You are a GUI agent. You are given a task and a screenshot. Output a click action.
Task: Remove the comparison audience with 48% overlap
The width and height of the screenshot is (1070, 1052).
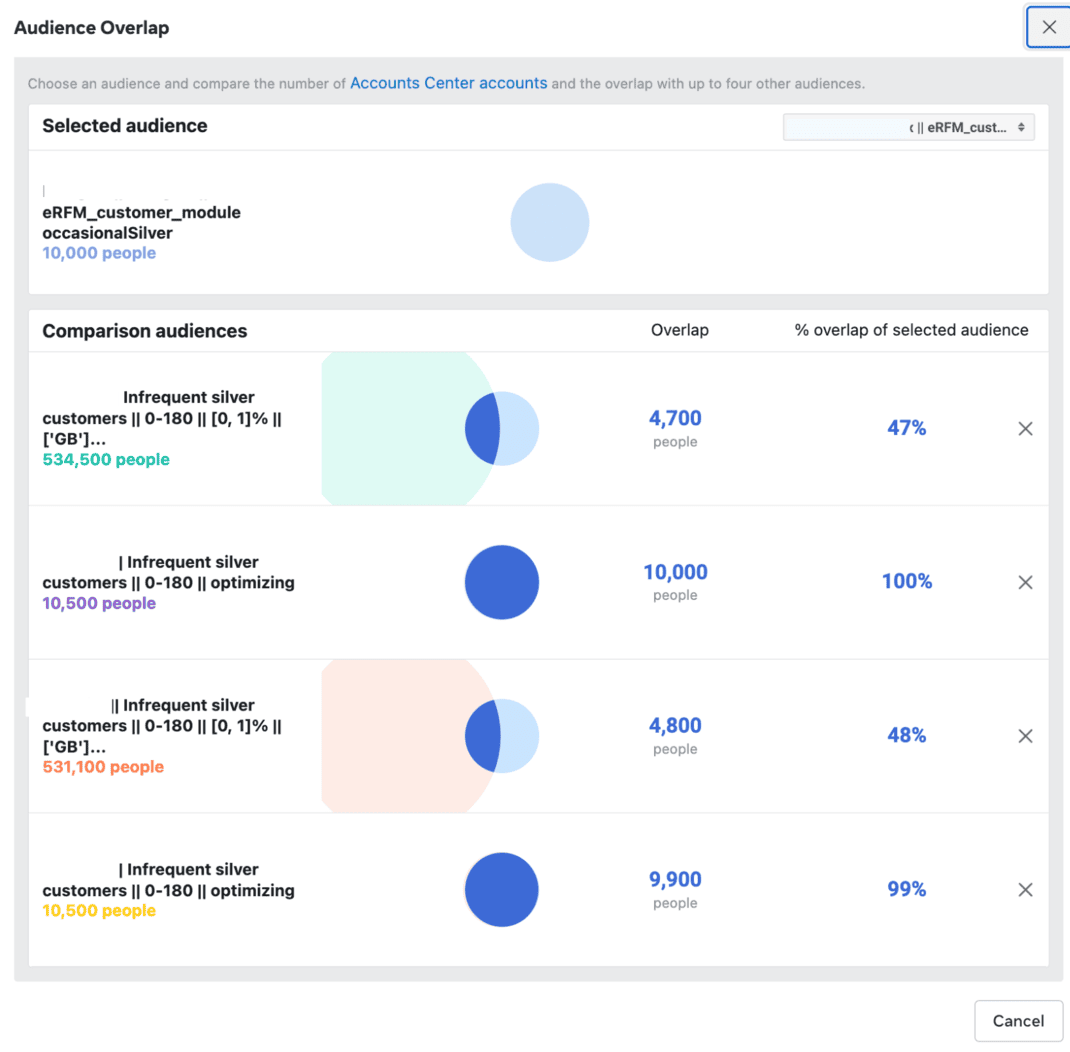pos(1025,735)
